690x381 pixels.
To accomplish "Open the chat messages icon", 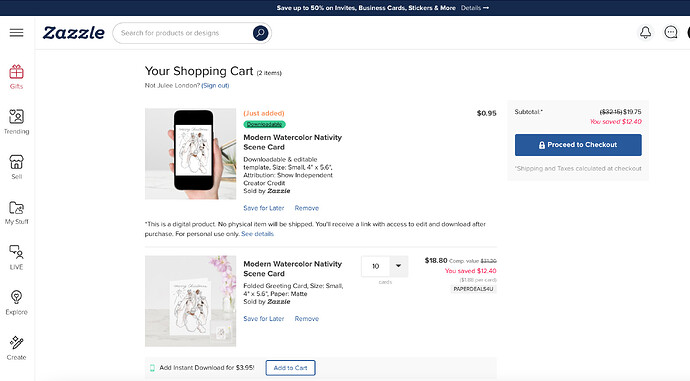I will 671,33.
